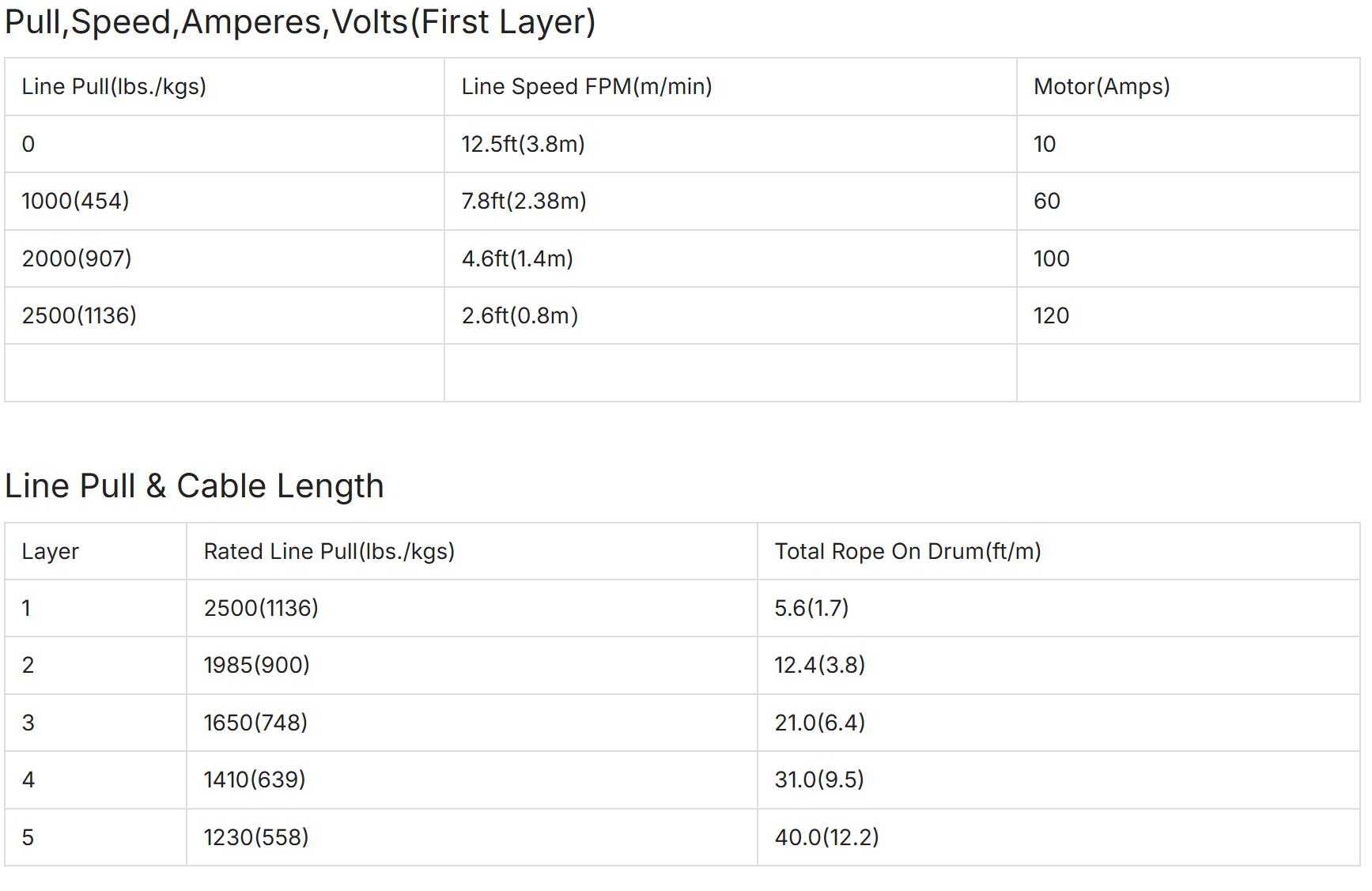This screenshot has width=1372, height=891.
Task: Select the '12.5ft(3.8m)' line speed cell
Action: click(523, 144)
